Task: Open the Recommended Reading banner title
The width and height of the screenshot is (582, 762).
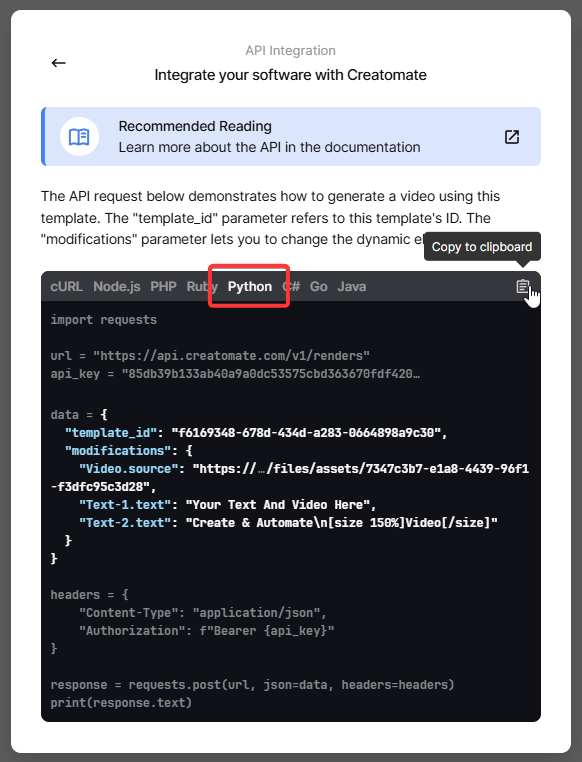Action: [x=195, y=126]
